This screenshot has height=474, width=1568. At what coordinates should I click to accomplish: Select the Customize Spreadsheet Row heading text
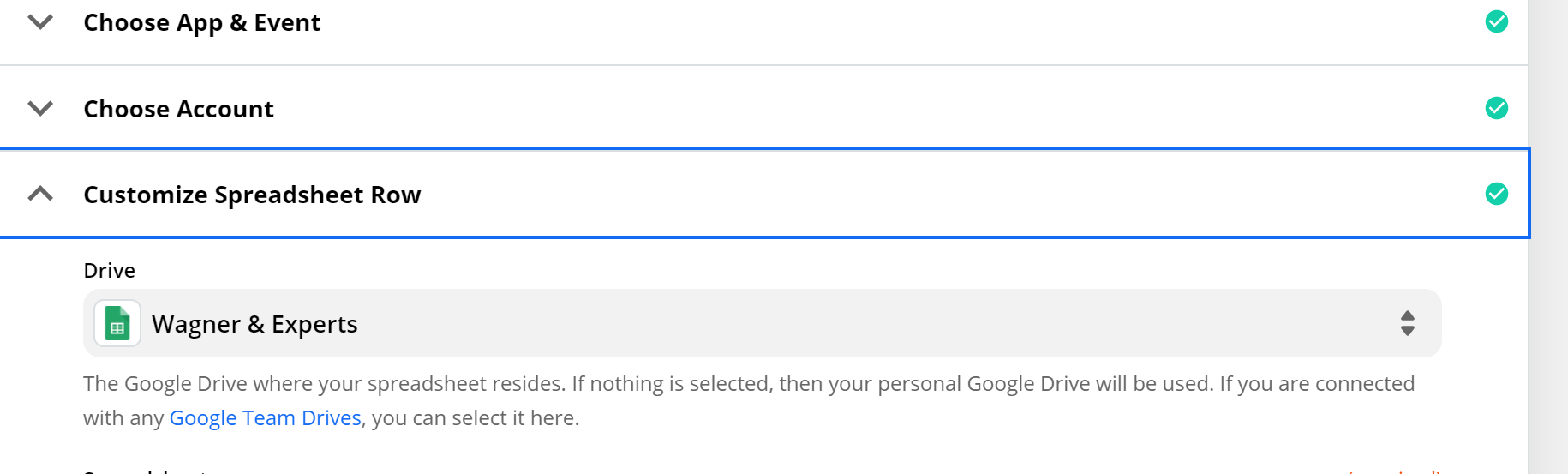tap(252, 195)
